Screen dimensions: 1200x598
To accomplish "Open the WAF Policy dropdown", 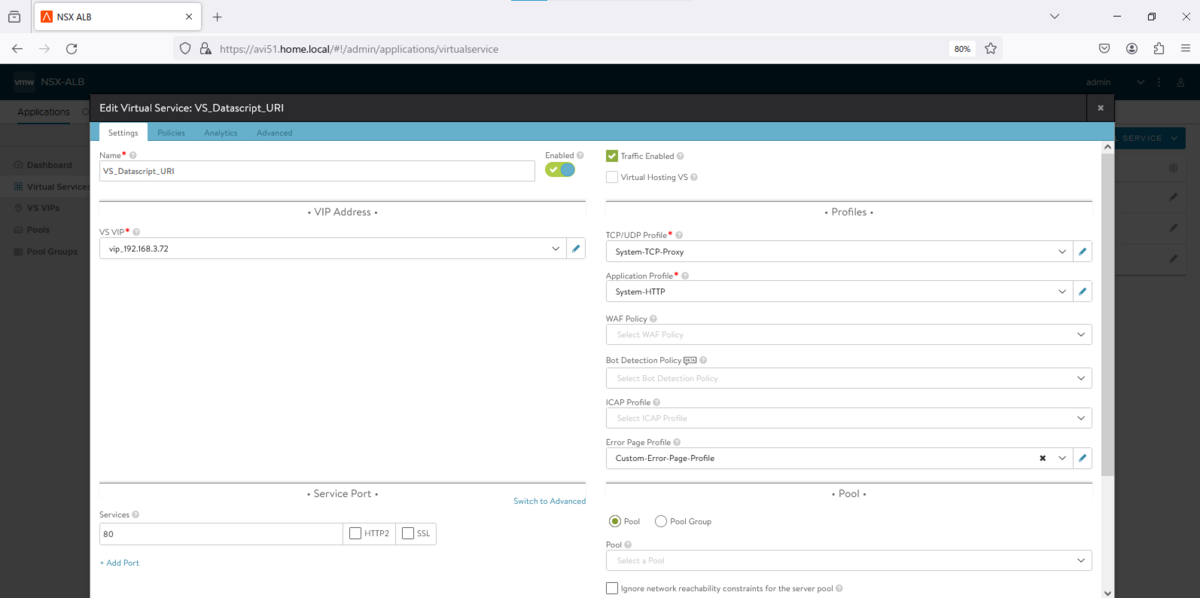I will 849,335.
